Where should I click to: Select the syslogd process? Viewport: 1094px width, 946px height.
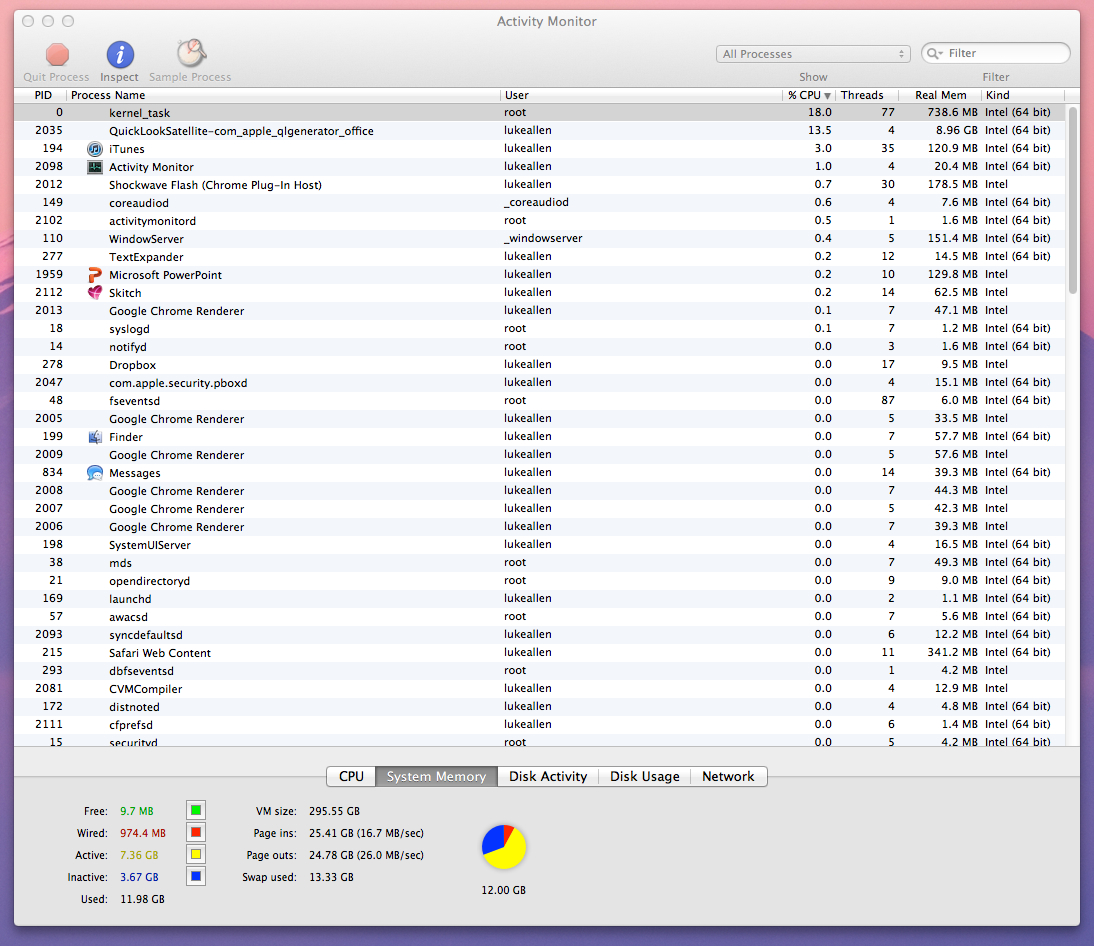pyautogui.click(x=539, y=329)
